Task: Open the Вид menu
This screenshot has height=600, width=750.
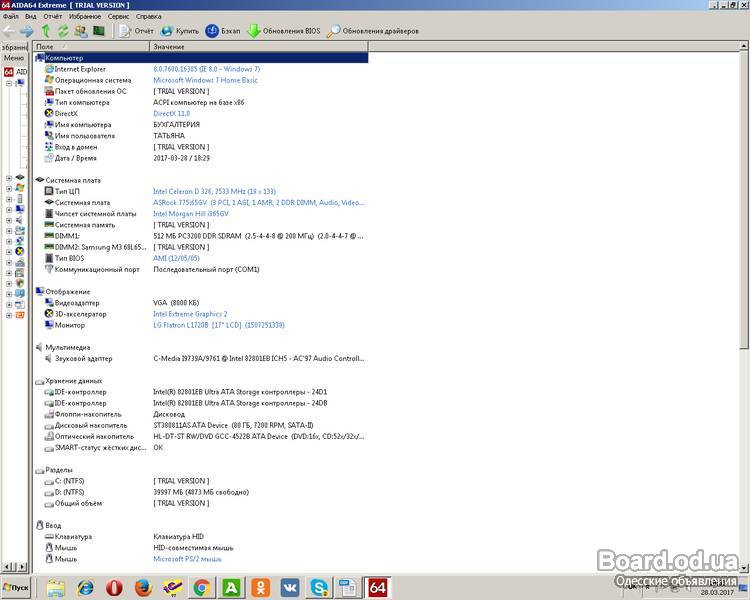Action: [31, 16]
